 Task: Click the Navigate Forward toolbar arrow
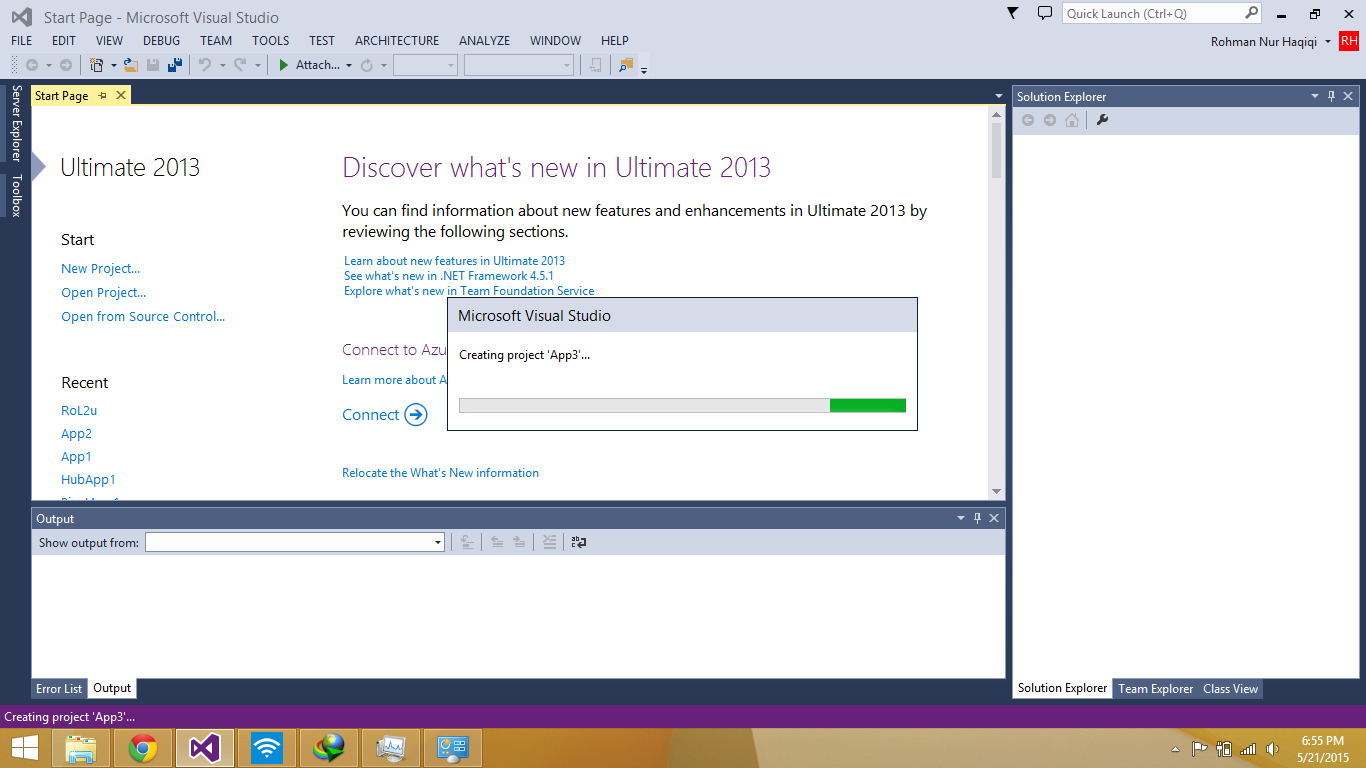[66, 65]
